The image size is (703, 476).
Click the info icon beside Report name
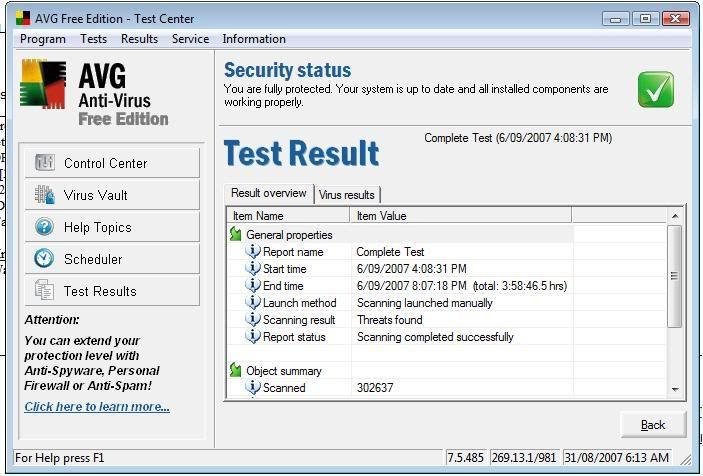(253, 252)
